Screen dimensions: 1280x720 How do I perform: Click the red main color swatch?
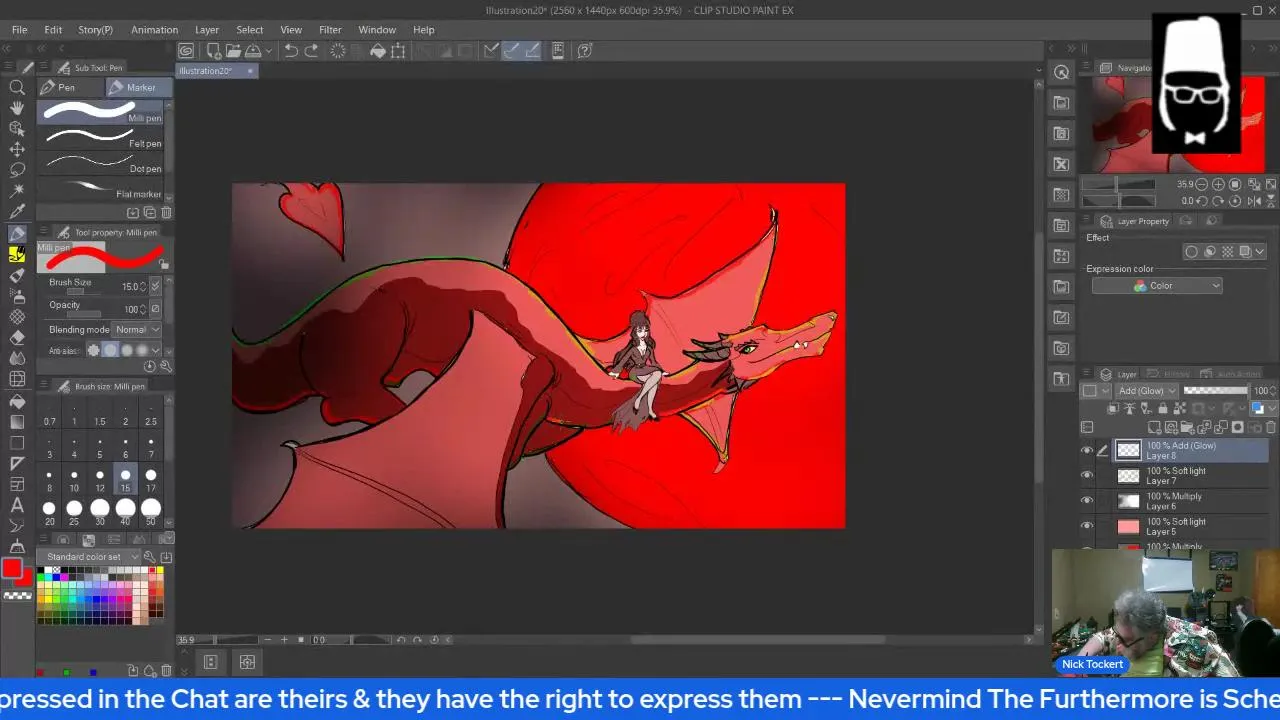coord(11,569)
